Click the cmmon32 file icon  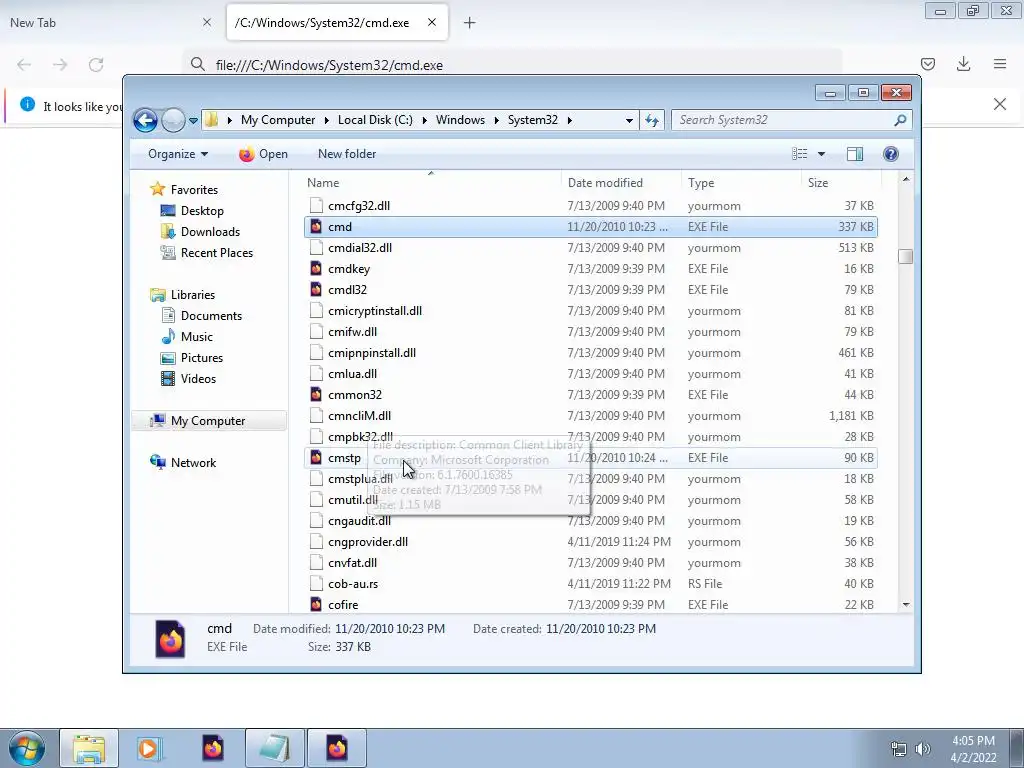pos(316,394)
